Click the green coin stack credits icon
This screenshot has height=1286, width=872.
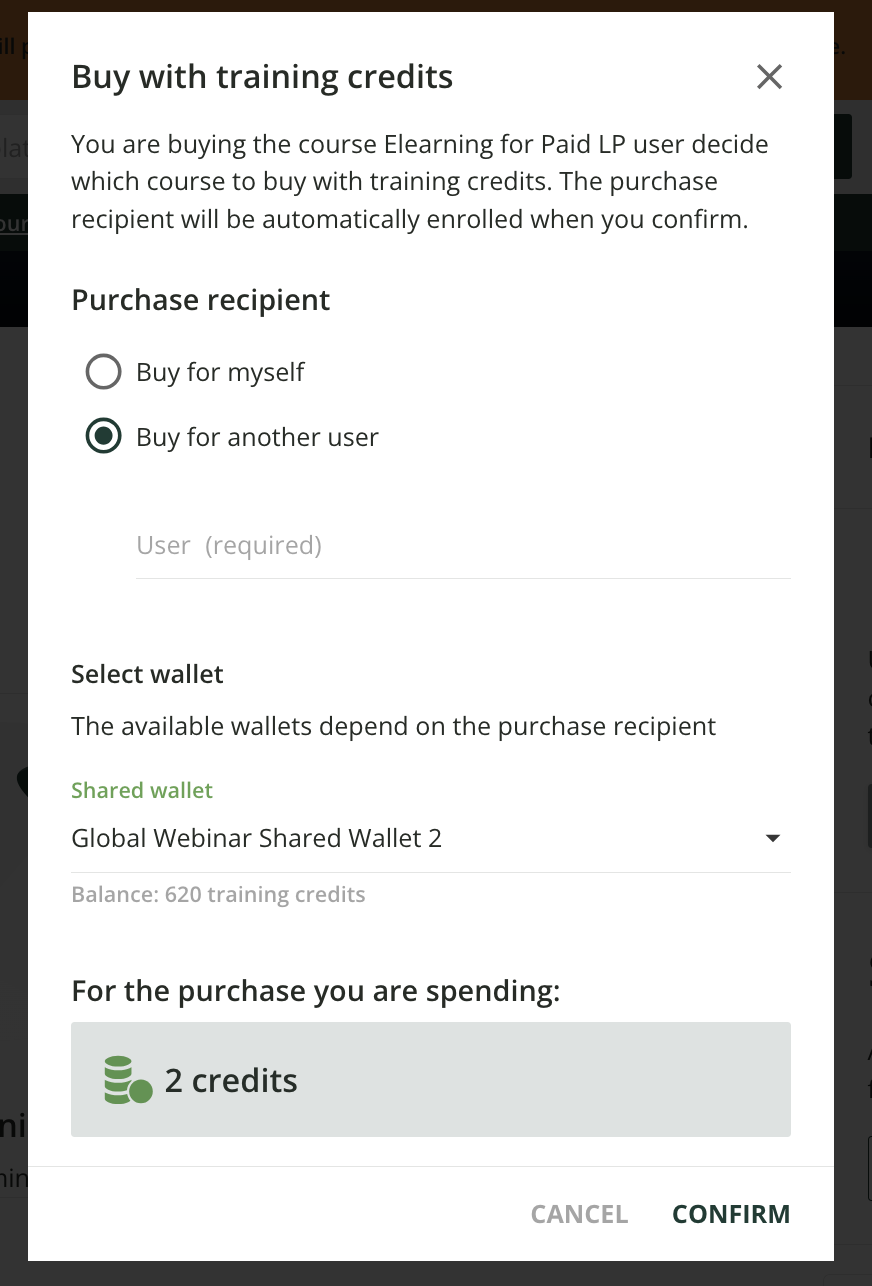point(127,1080)
